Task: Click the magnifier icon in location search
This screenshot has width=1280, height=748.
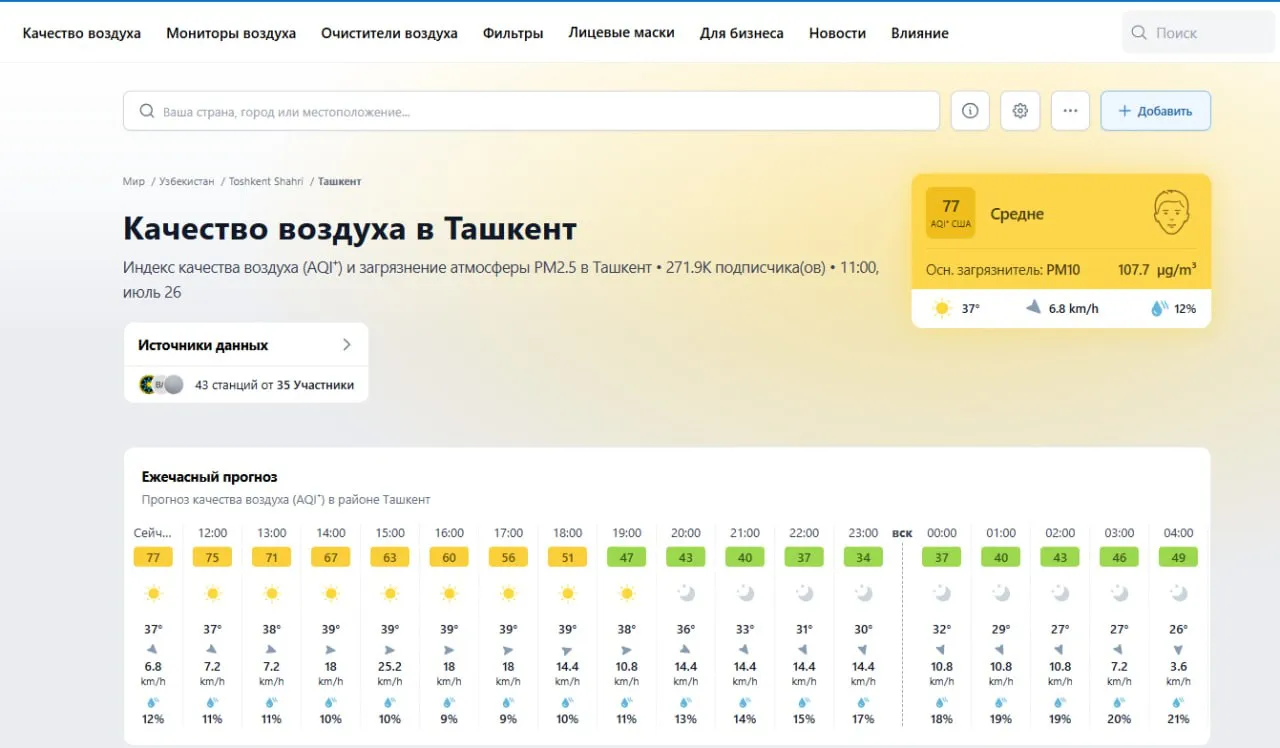Action: pos(147,112)
